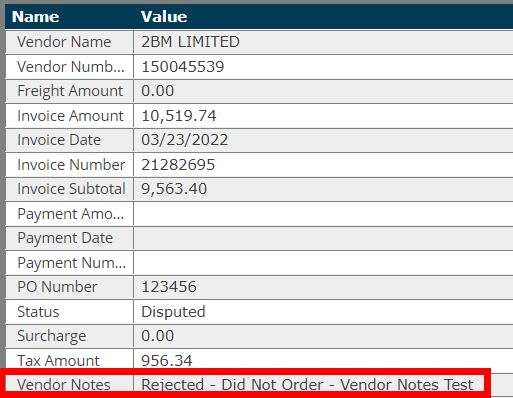Click the empty Payment Date value cell
Screen dimensions: 513x398
tap(323, 238)
